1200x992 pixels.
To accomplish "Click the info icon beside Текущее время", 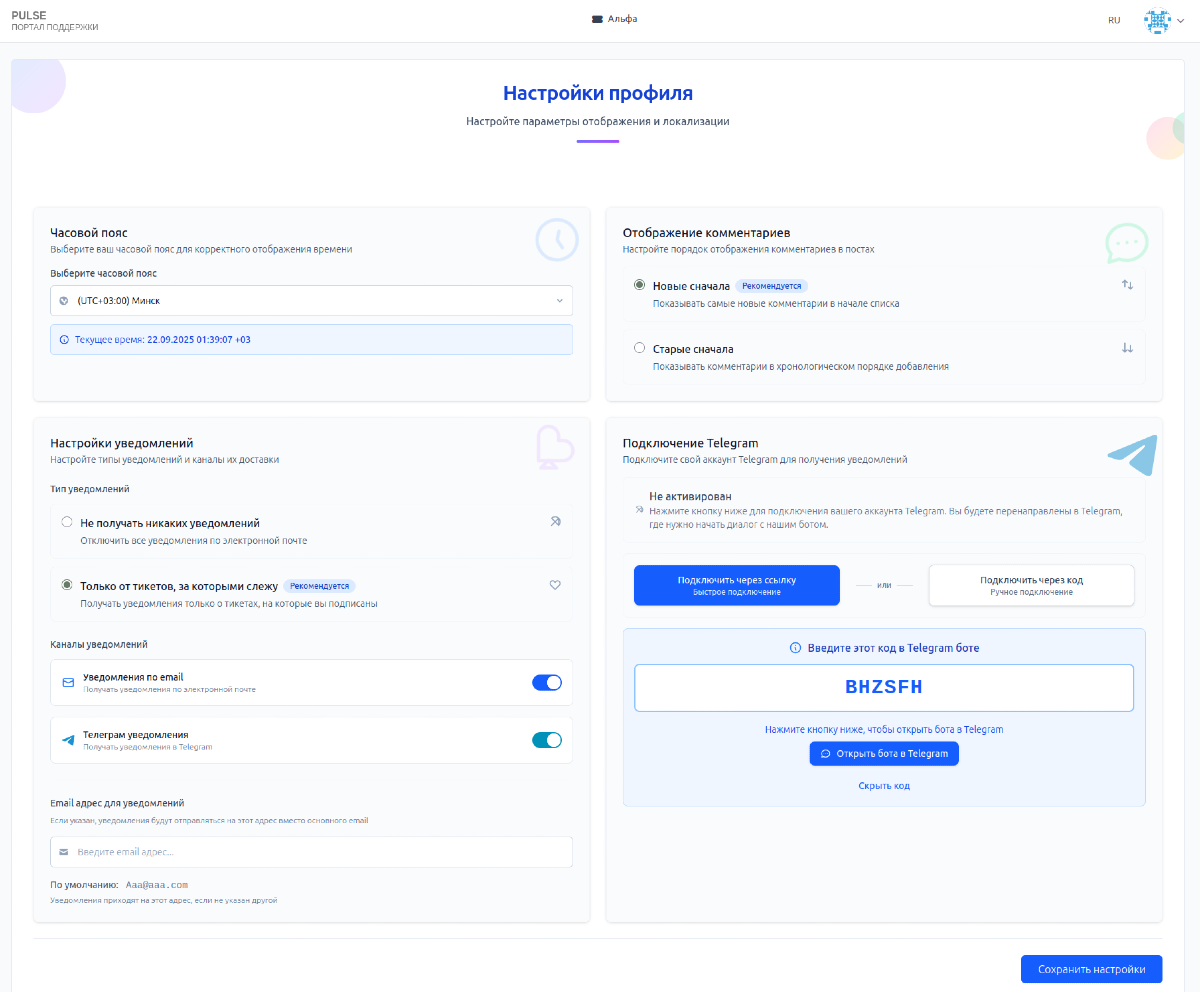I will pos(65,340).
